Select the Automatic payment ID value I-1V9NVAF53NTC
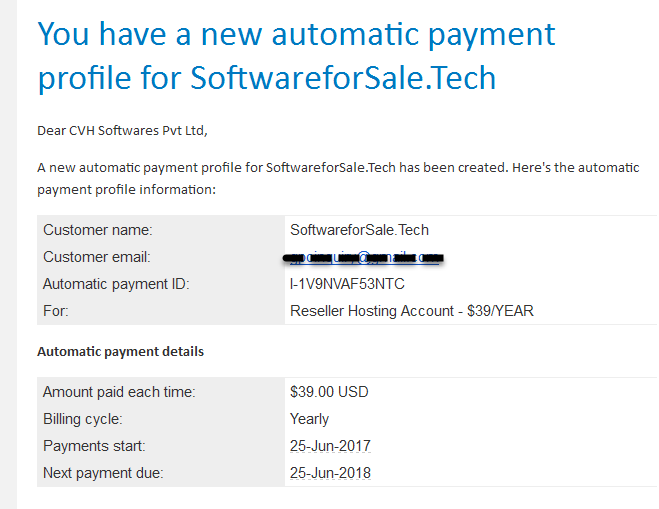This screenshot has width=659, height=509. pos(347,284)
